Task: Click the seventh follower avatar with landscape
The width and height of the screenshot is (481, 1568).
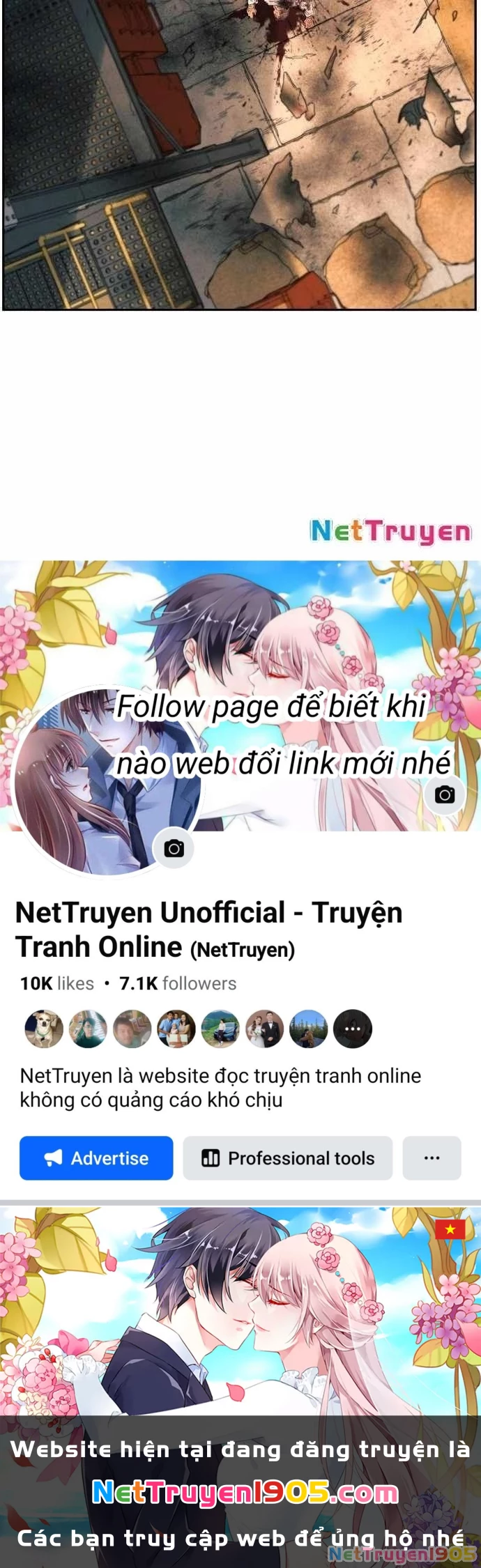Action: [x=309, y=1029]
